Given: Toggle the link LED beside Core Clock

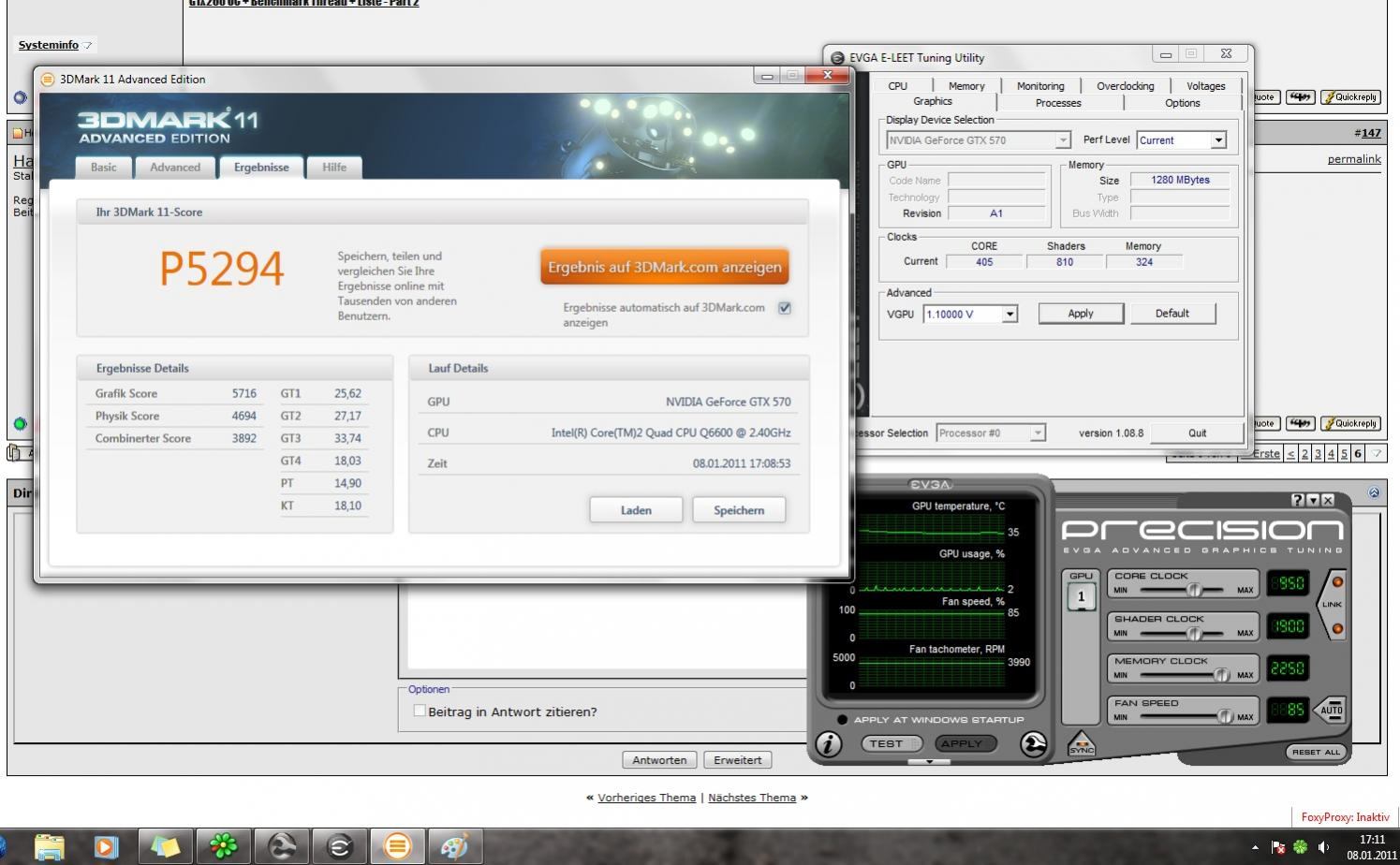Looking at the screenshot, I should (x=1337, y=582).
